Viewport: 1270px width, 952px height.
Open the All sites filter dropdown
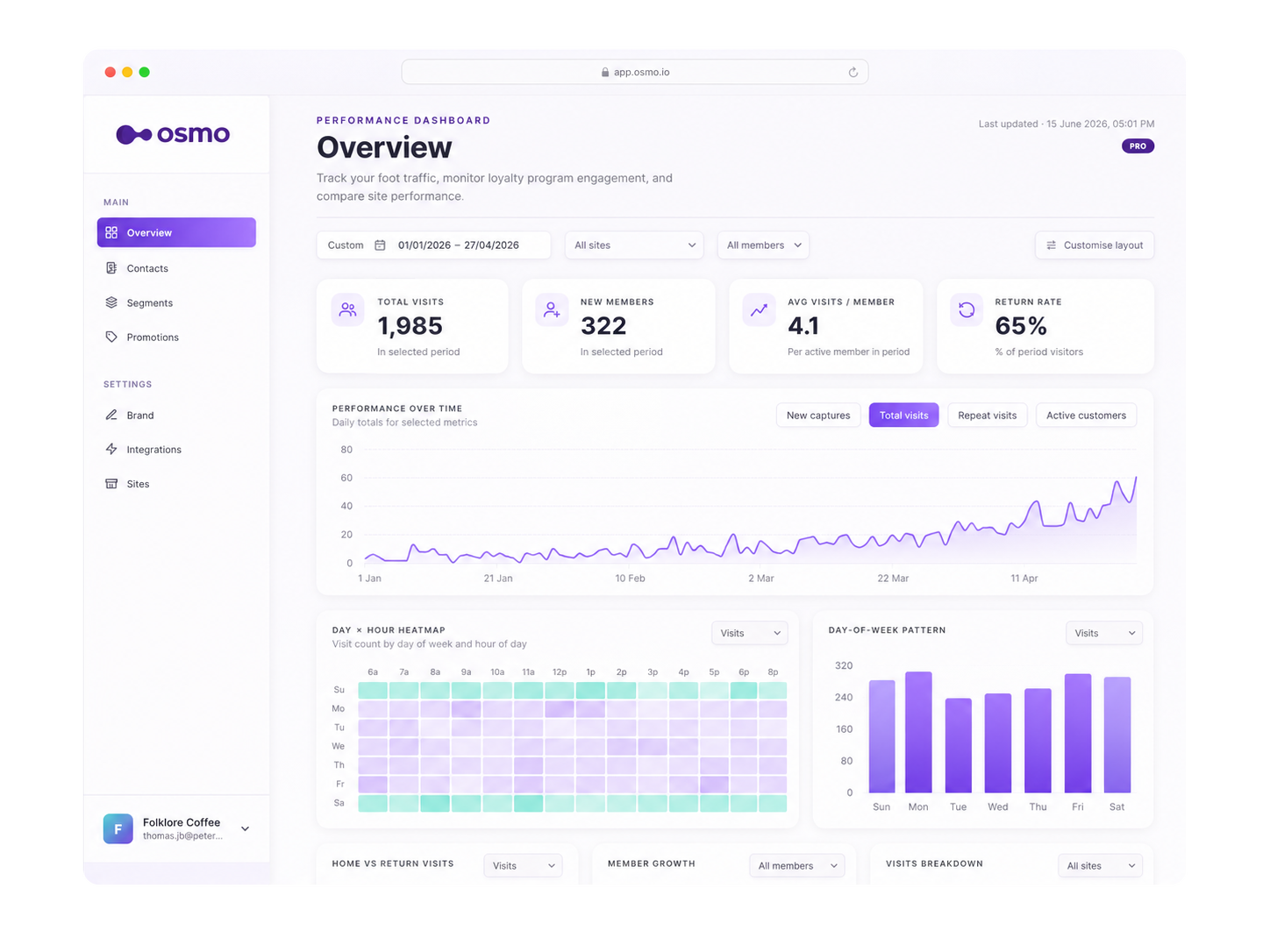635,245
